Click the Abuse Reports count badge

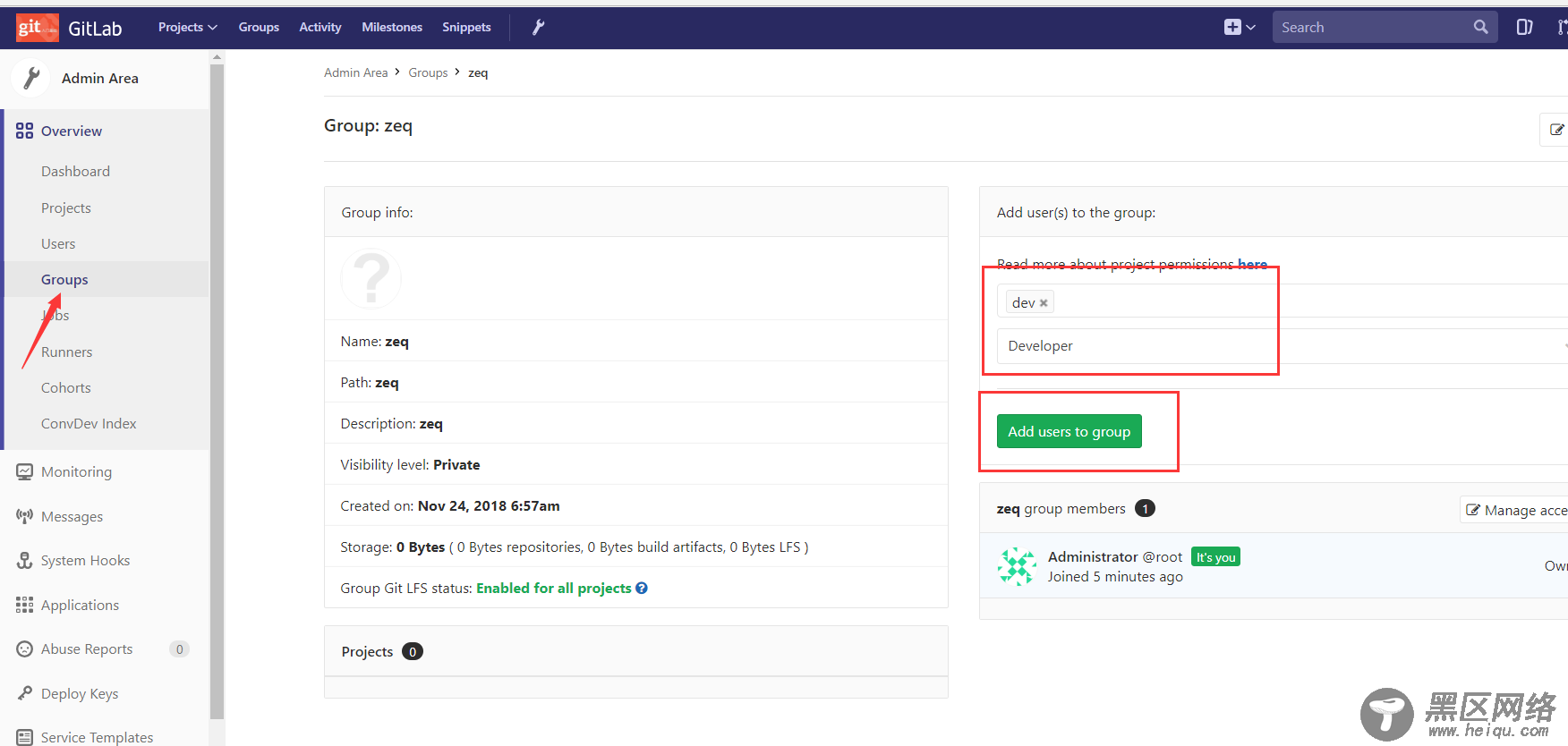[x=179, y=649]
